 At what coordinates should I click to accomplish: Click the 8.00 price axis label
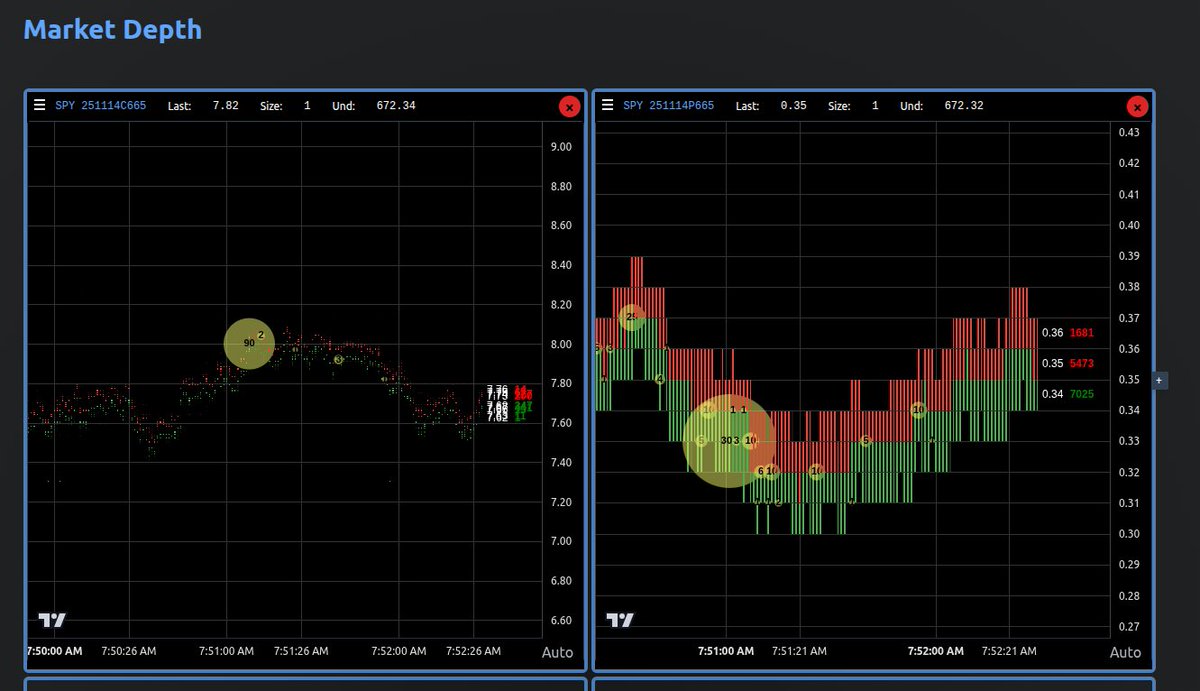(561, 345)
